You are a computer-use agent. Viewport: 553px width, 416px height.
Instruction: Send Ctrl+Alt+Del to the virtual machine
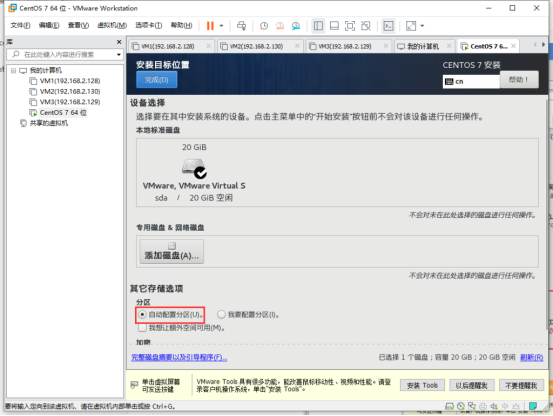[x=242, y=26]
